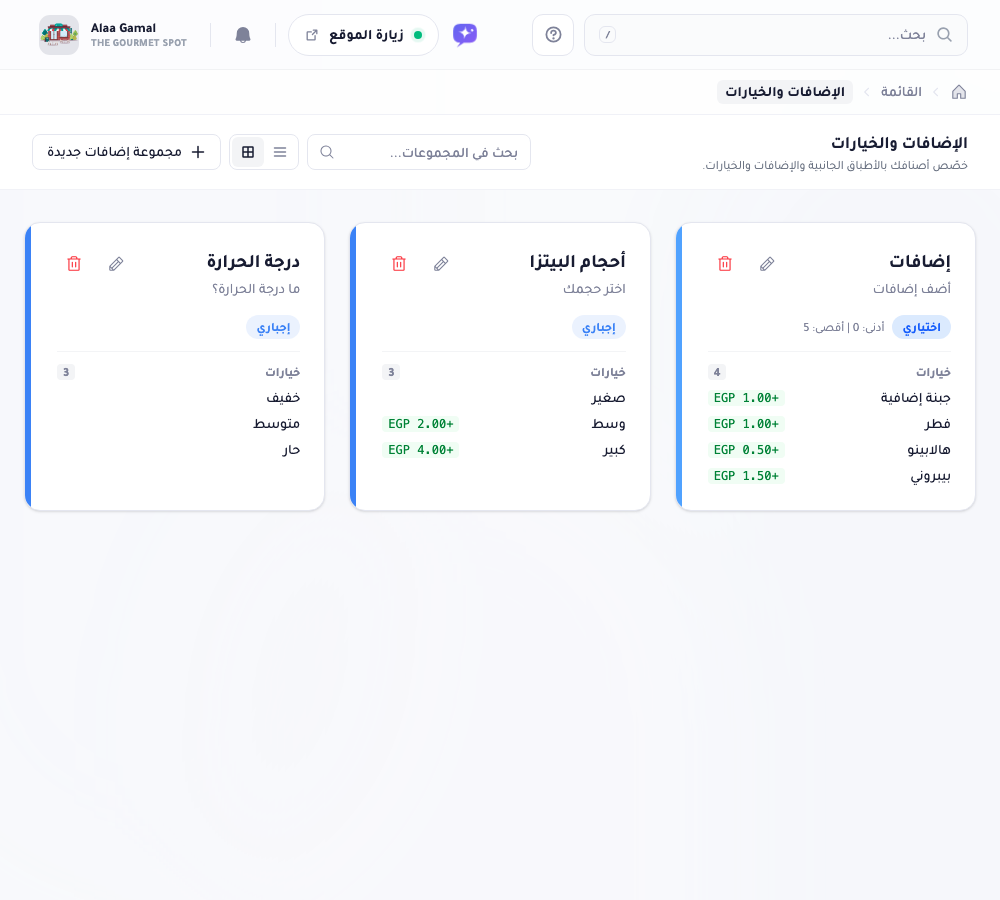Delete the درجة الحرارة group trash icon

[73, 263]
